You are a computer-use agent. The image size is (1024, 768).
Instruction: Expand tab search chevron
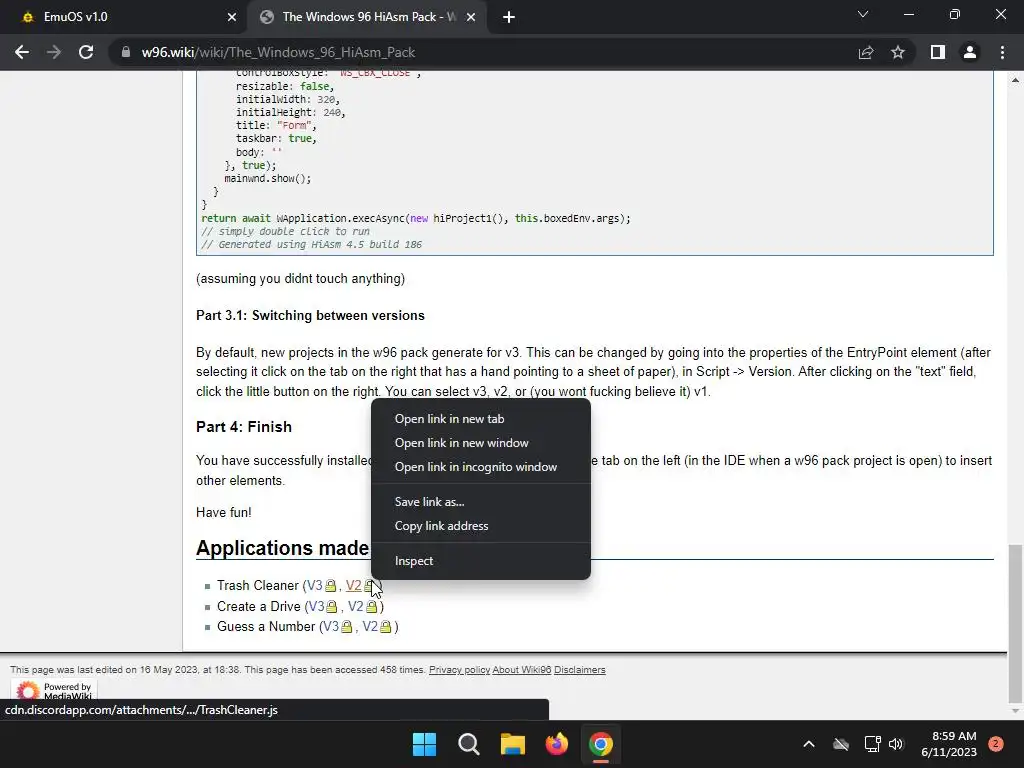(x=863, y=14)
